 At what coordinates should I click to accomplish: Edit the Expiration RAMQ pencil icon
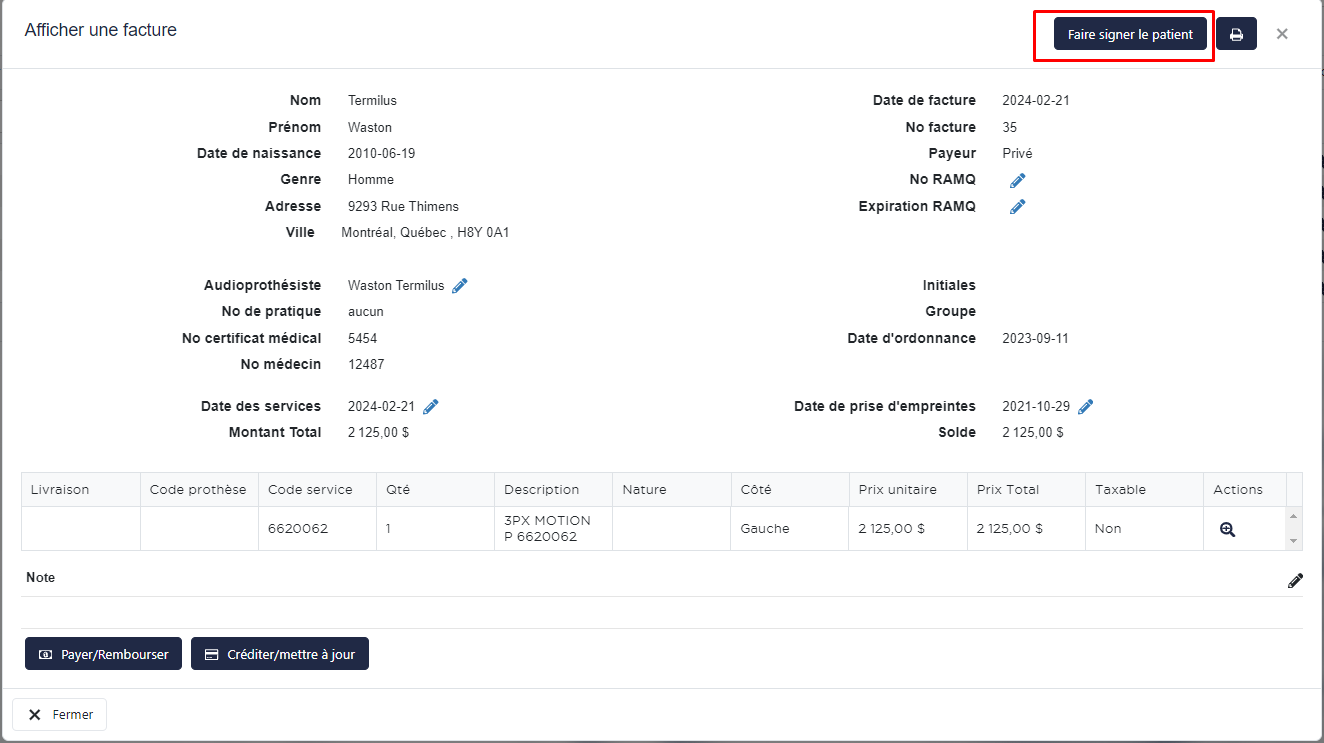coord(1017,207)
